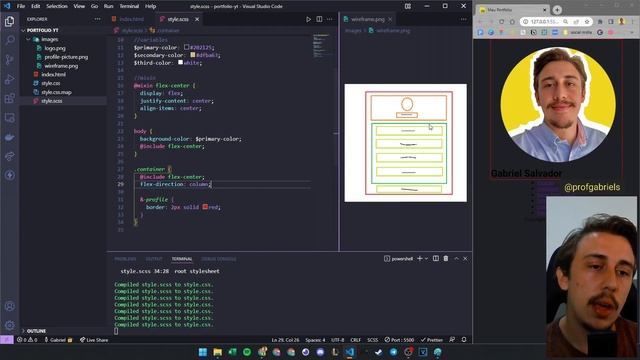Switch to the wireframe.png editor tab
640x360 pixels.
click(x=367, y=19)
